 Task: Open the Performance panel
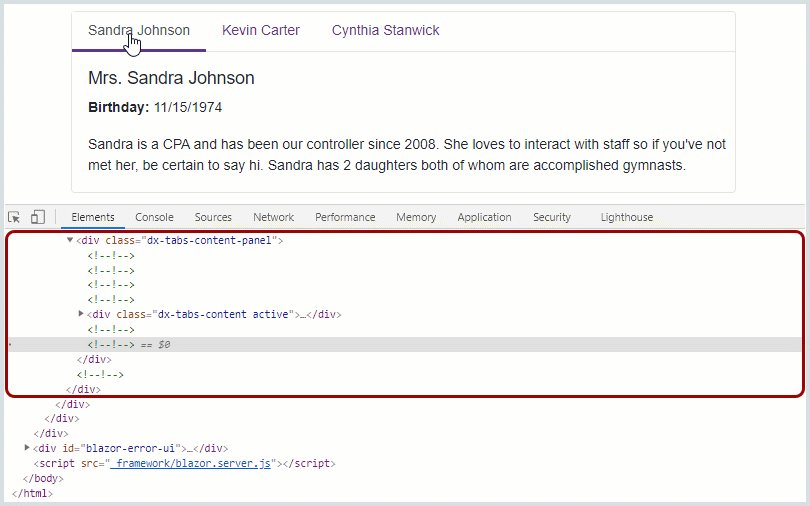click(x=345, y=217)
